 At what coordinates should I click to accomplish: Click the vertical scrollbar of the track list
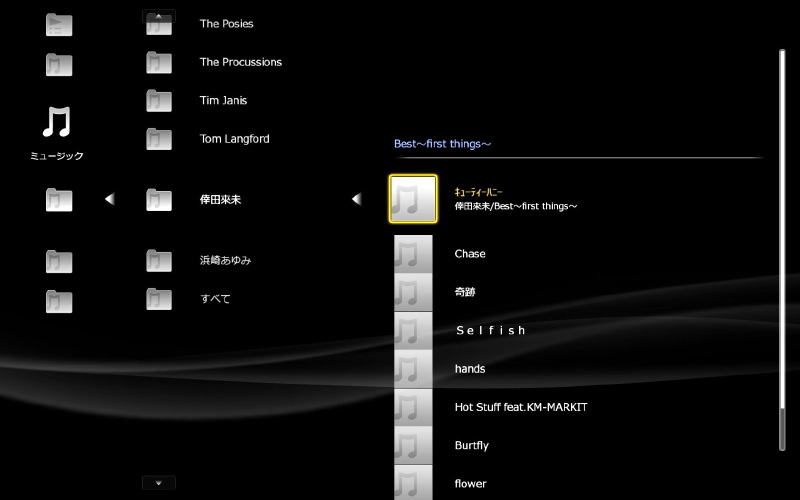click(x=782, y=250)
